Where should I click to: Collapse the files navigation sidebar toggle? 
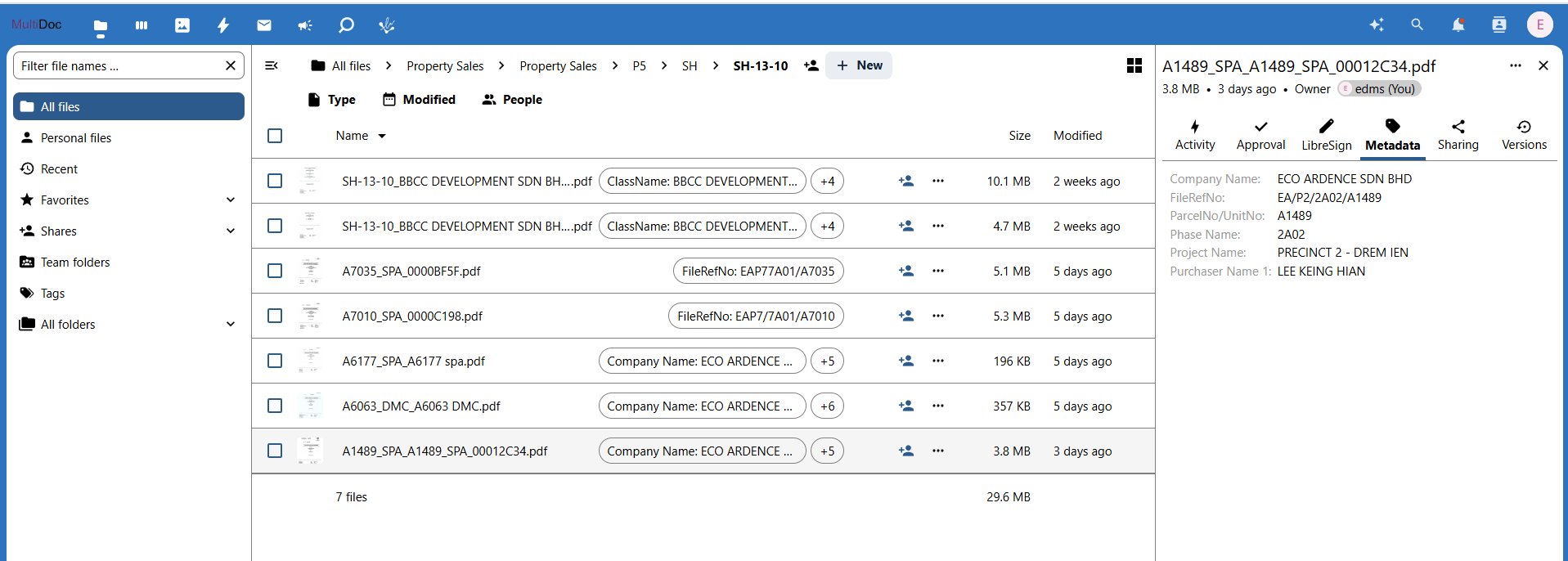point(272,65)
